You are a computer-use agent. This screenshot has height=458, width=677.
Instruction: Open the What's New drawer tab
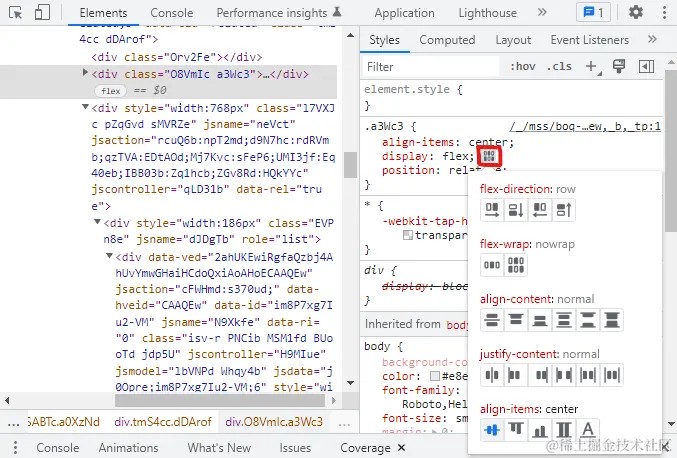[x=219, y=448]
